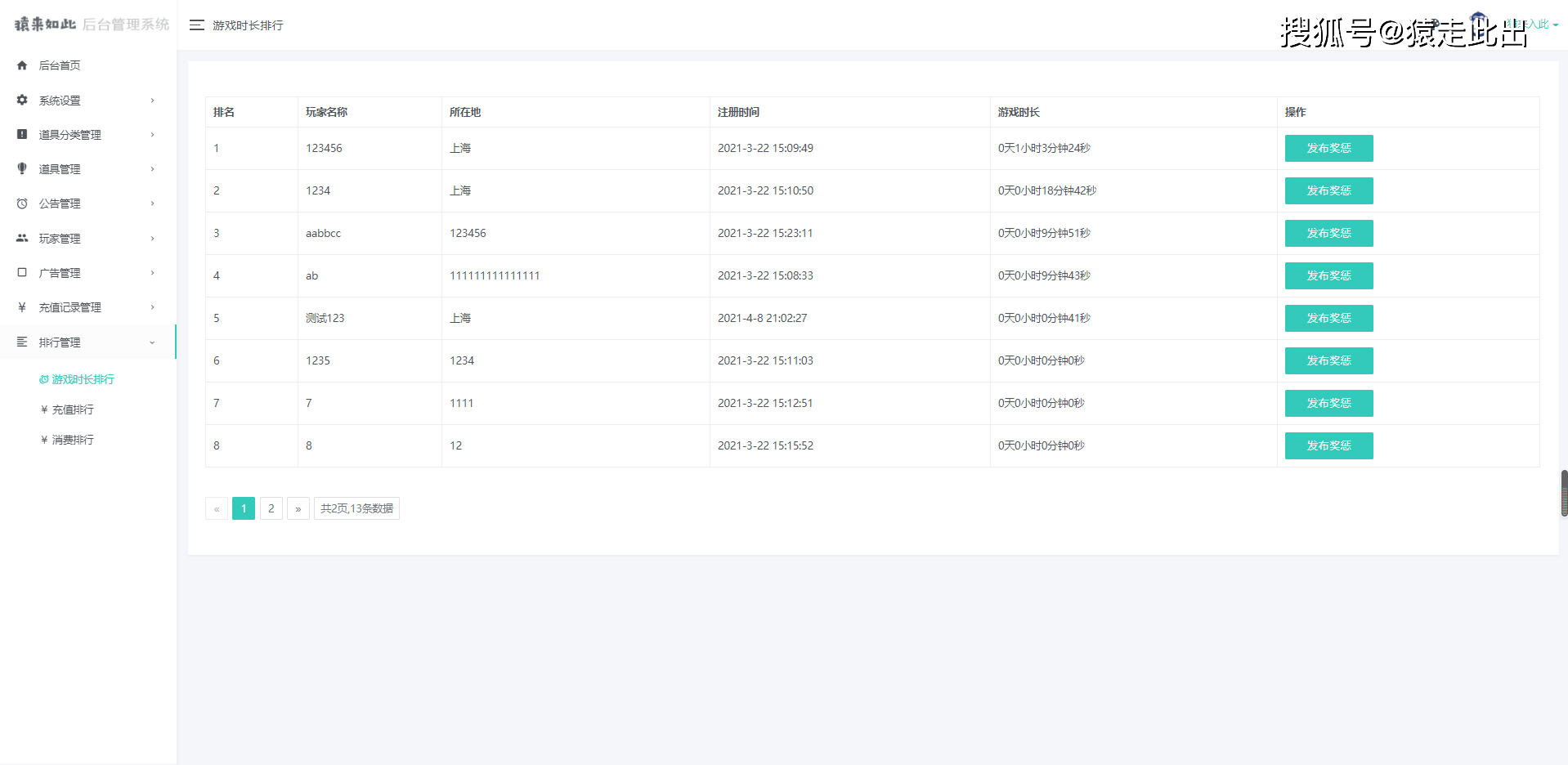This screenshot has width=1568, height=765.
Task: Click the alarm clock icon for 公告管理
Action: pos(22,204)
